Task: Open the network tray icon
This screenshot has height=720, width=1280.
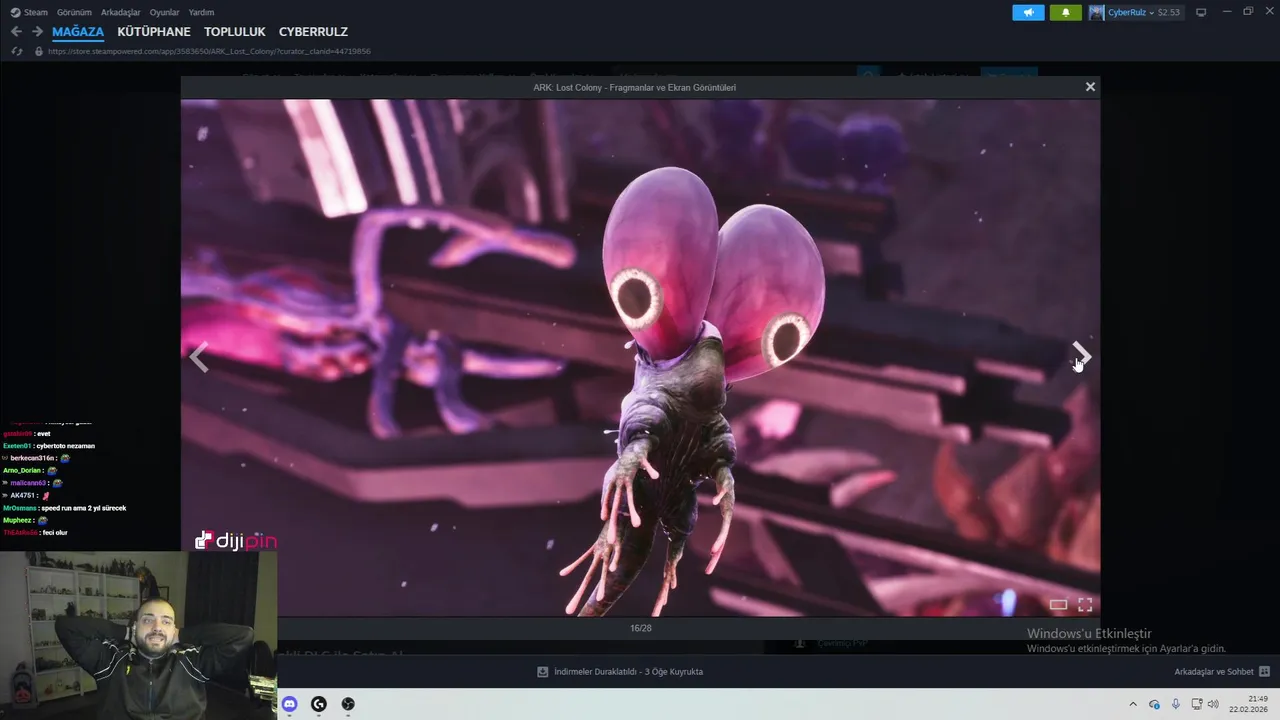Action: tap(1195, 704)
